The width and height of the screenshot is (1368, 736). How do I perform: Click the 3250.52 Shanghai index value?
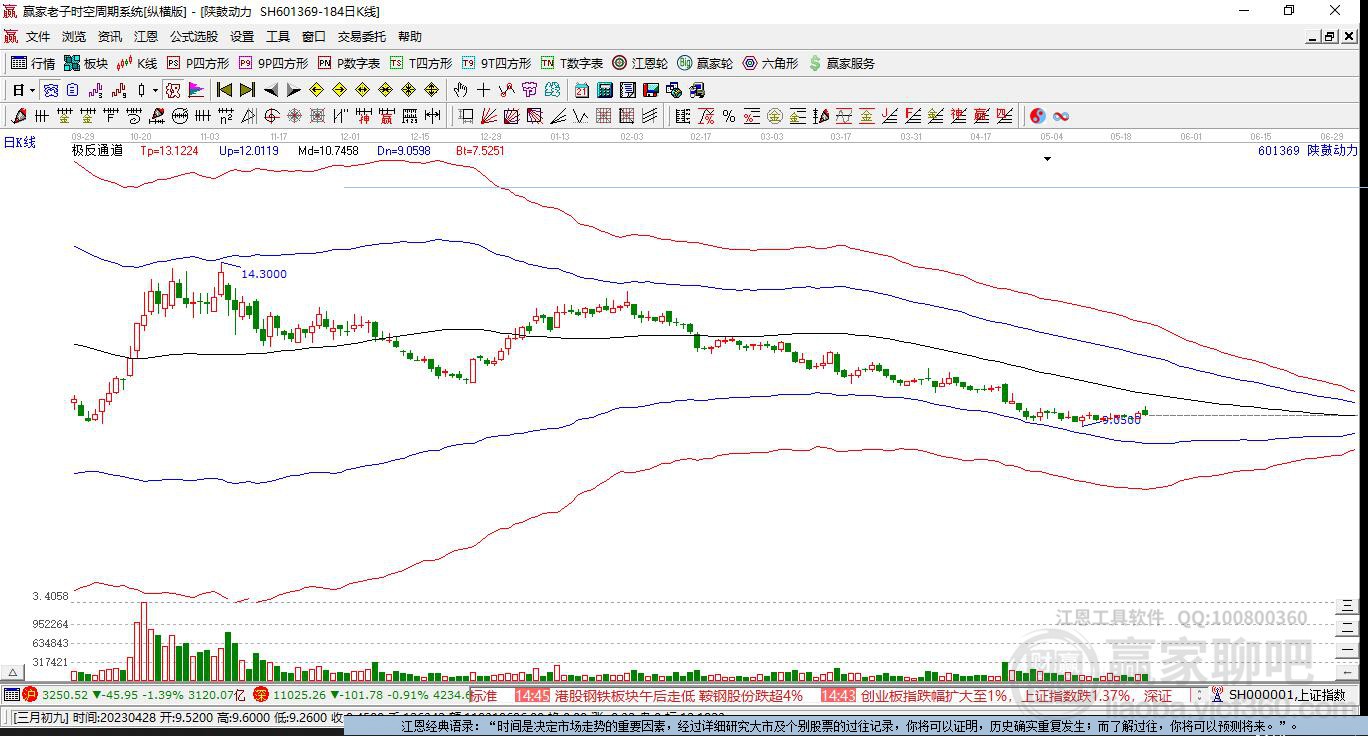[64, 695]
